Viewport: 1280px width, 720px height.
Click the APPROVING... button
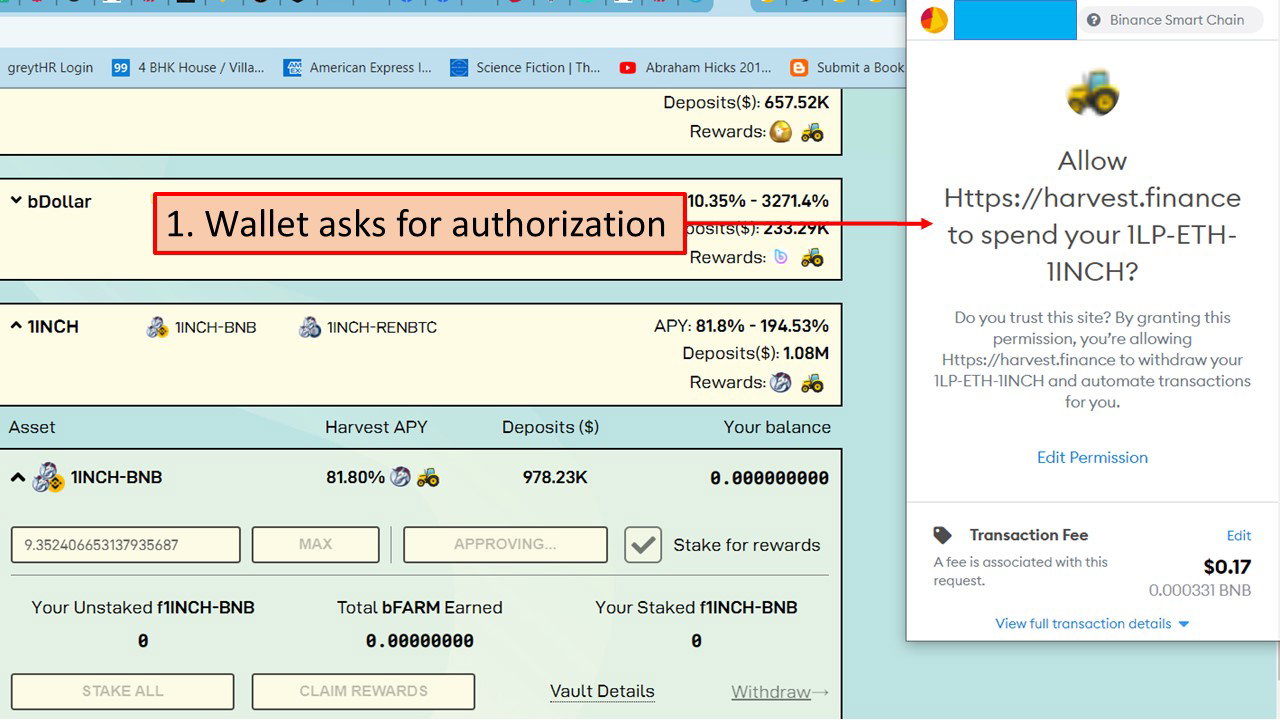pyautogui.click(x=505, y=545)
